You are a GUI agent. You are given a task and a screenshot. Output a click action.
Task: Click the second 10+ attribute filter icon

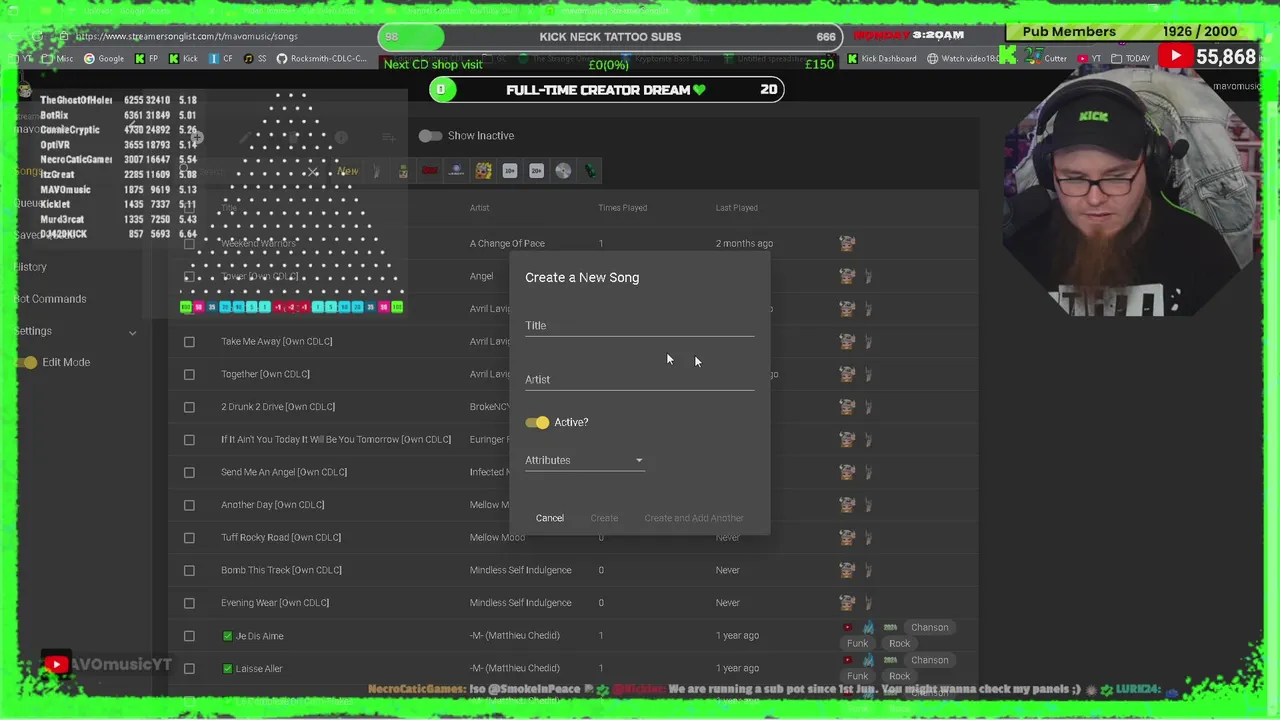pos(537,171)
